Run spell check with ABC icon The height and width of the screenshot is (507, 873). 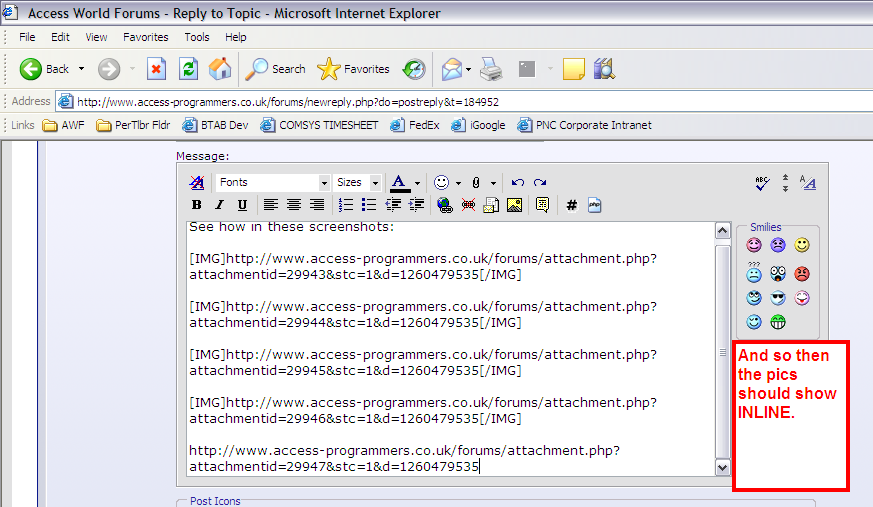click(762, 183)
